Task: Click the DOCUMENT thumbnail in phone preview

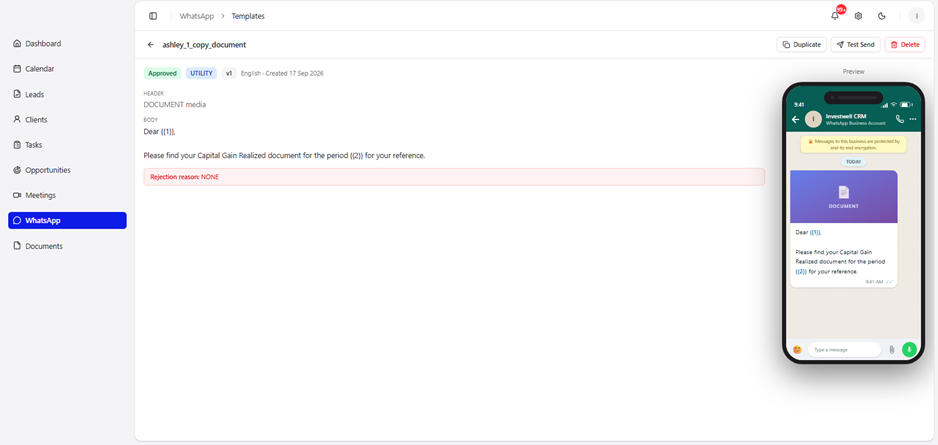Action: pos(843,197)
